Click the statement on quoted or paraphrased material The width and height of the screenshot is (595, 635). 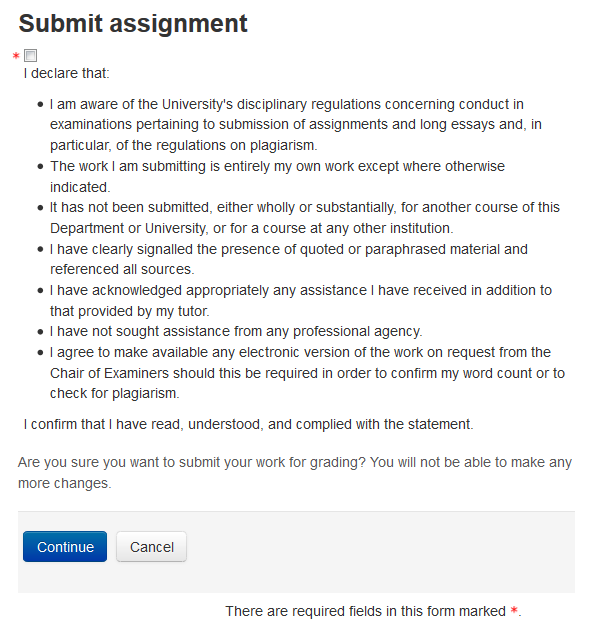pyautogui.click(x=289, y=259)
